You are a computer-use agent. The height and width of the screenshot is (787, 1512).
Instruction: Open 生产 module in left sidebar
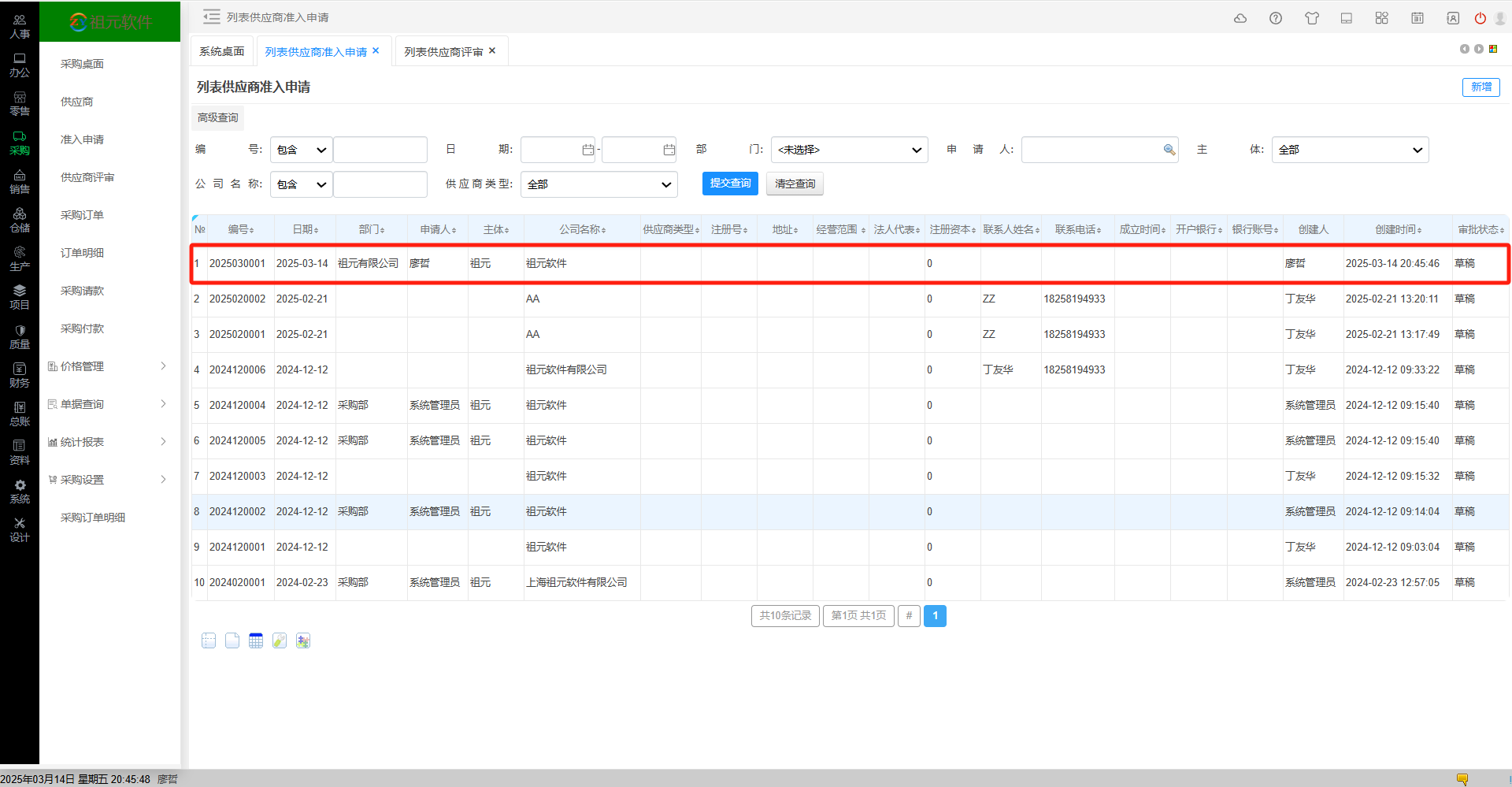pos(20,258)
